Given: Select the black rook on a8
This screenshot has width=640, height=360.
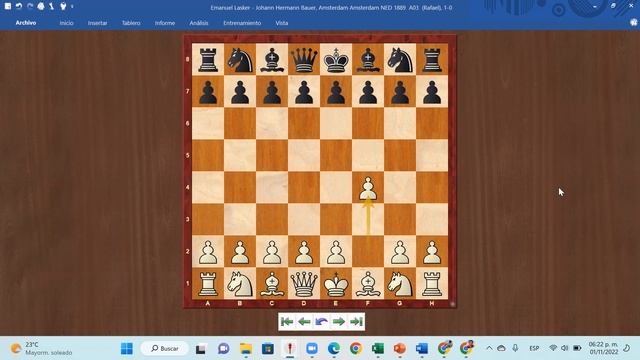Looking at the screenshot, I should 208,60.
